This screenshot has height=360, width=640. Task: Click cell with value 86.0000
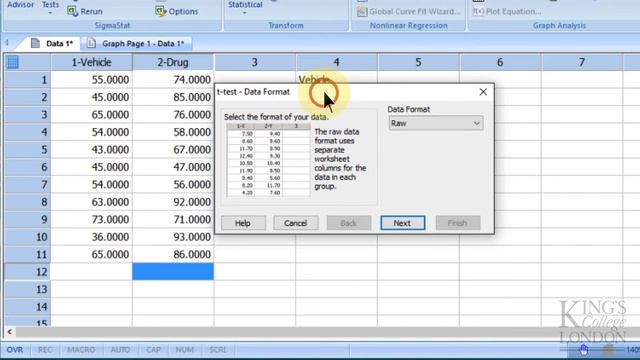[173, 255]
